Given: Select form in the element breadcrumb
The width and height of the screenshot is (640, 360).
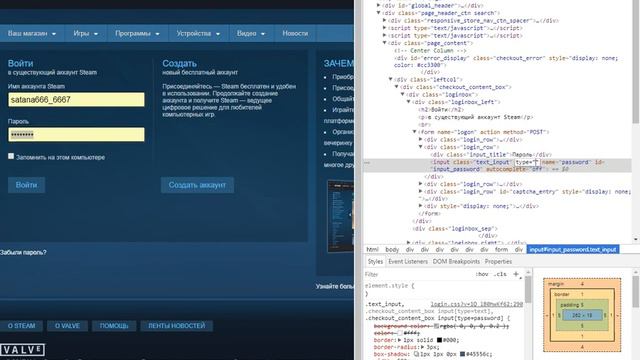Looking at the screenshot, I should click(501, 249).
